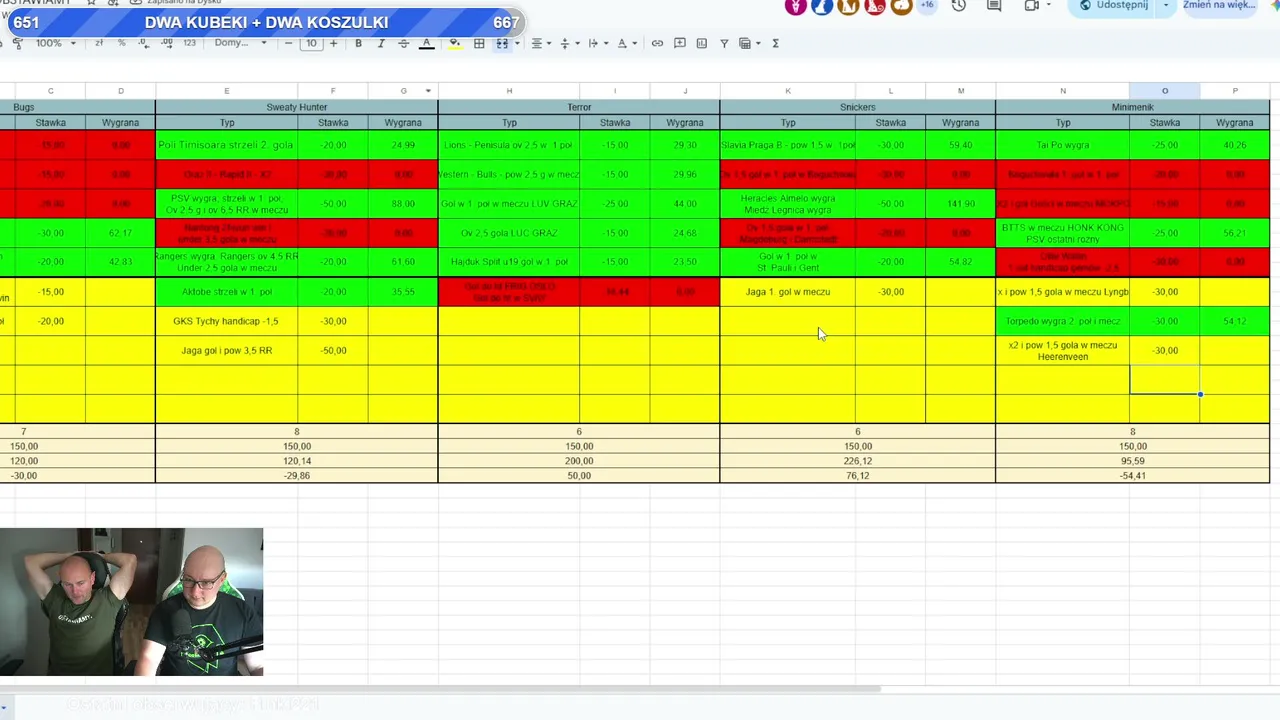
Task: Start a Meet call camera icon
Action: pos(1032,6)
